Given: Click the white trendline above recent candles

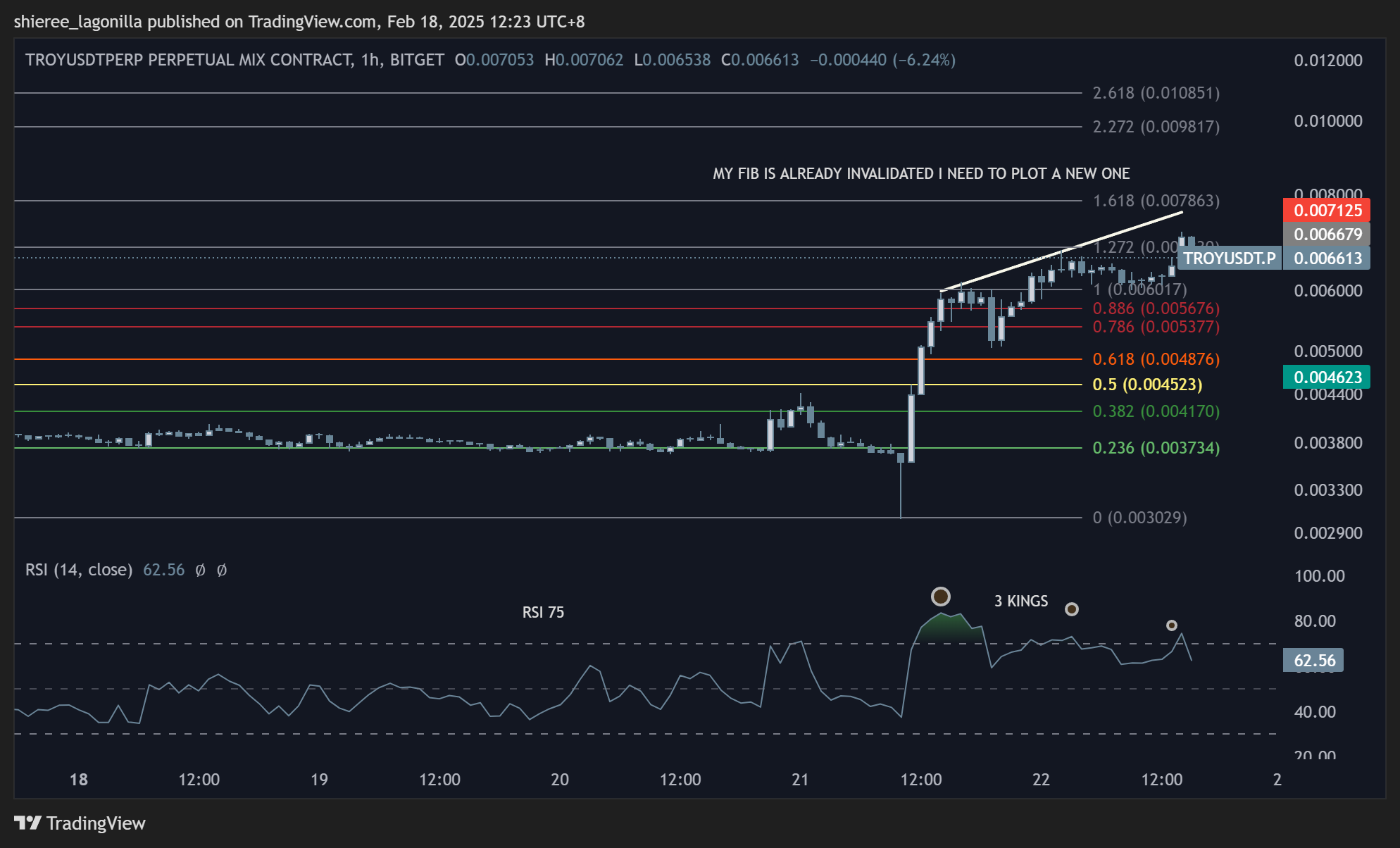Looking at the screenshot, I should [1061, 251].
